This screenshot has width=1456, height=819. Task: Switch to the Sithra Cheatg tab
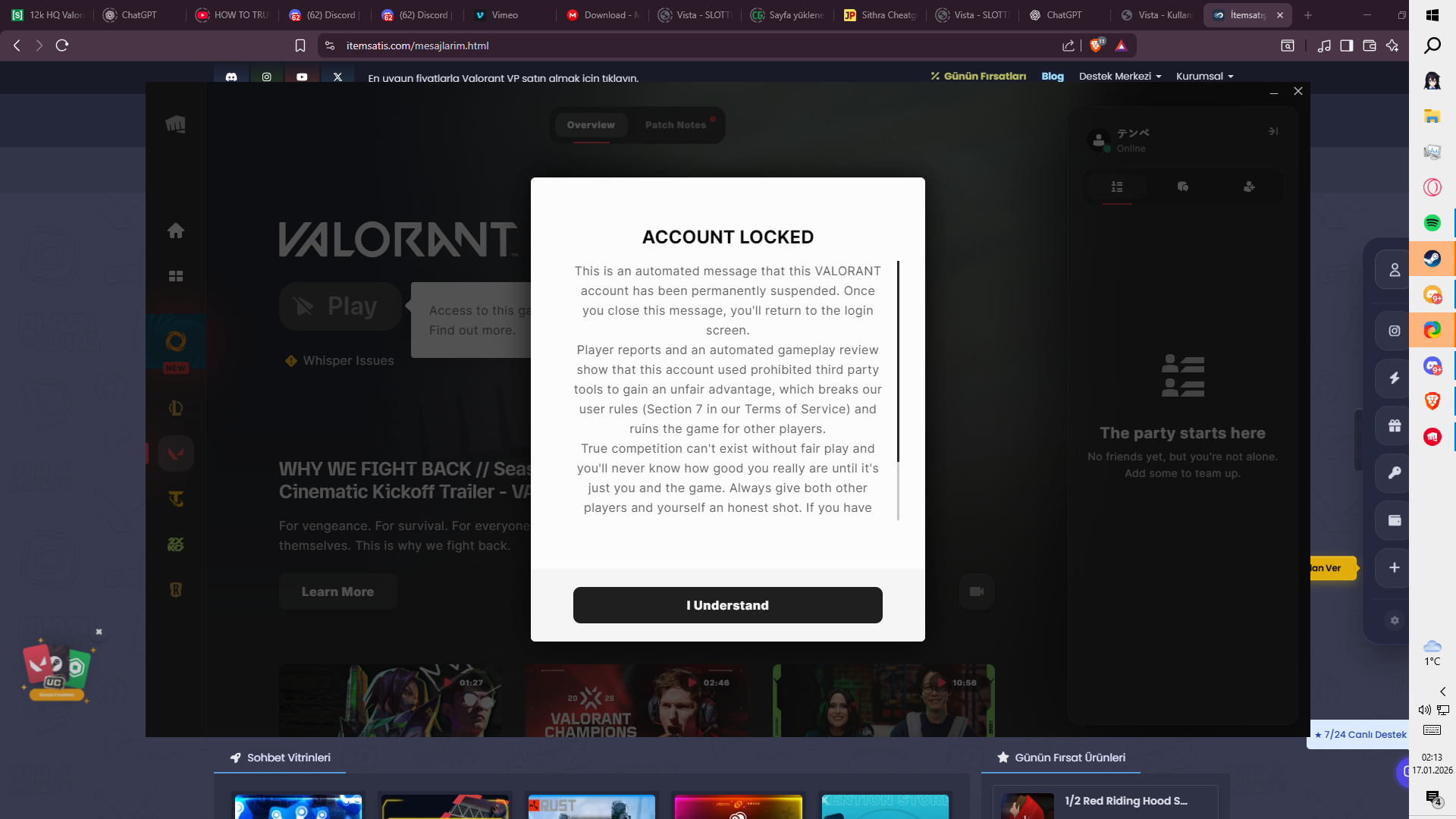pos(880,15)
